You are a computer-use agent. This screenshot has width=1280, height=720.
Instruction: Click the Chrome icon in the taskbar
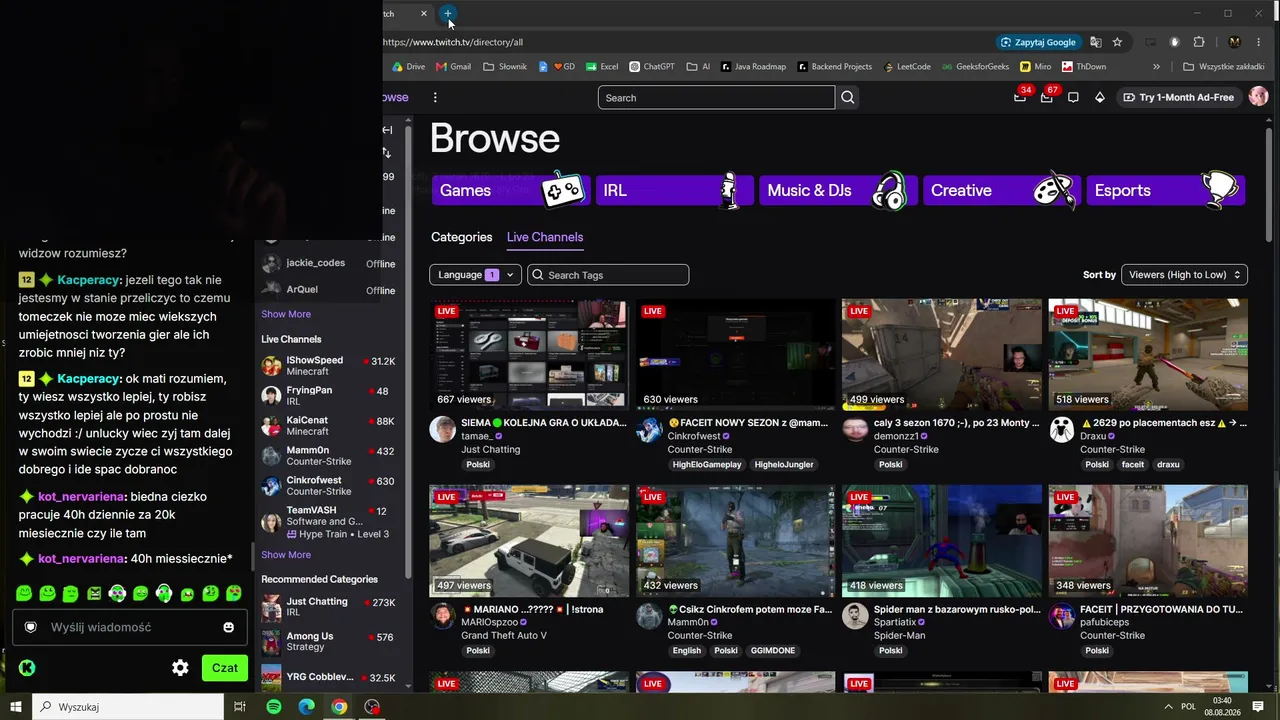(339, 707)
